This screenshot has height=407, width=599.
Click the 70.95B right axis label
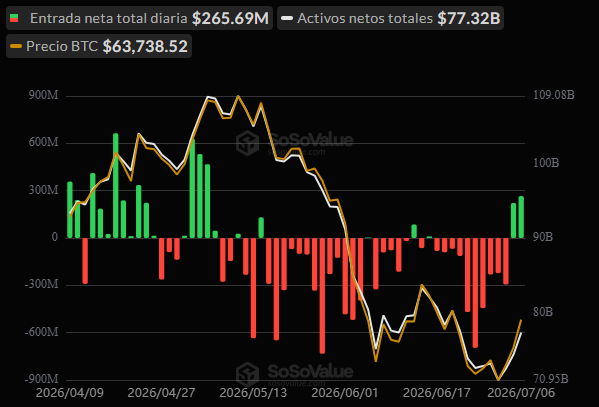(x=551, y=379)
